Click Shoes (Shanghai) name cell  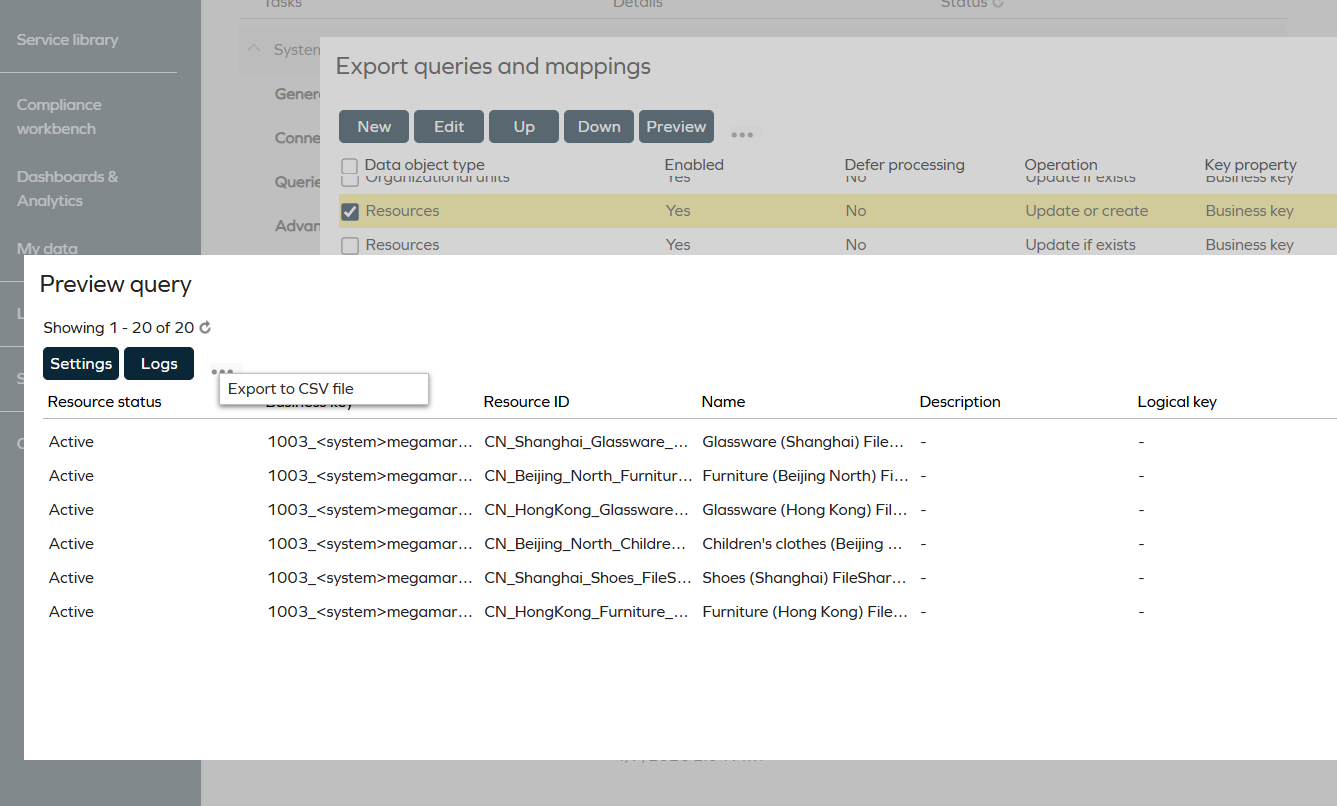point(805,578)
